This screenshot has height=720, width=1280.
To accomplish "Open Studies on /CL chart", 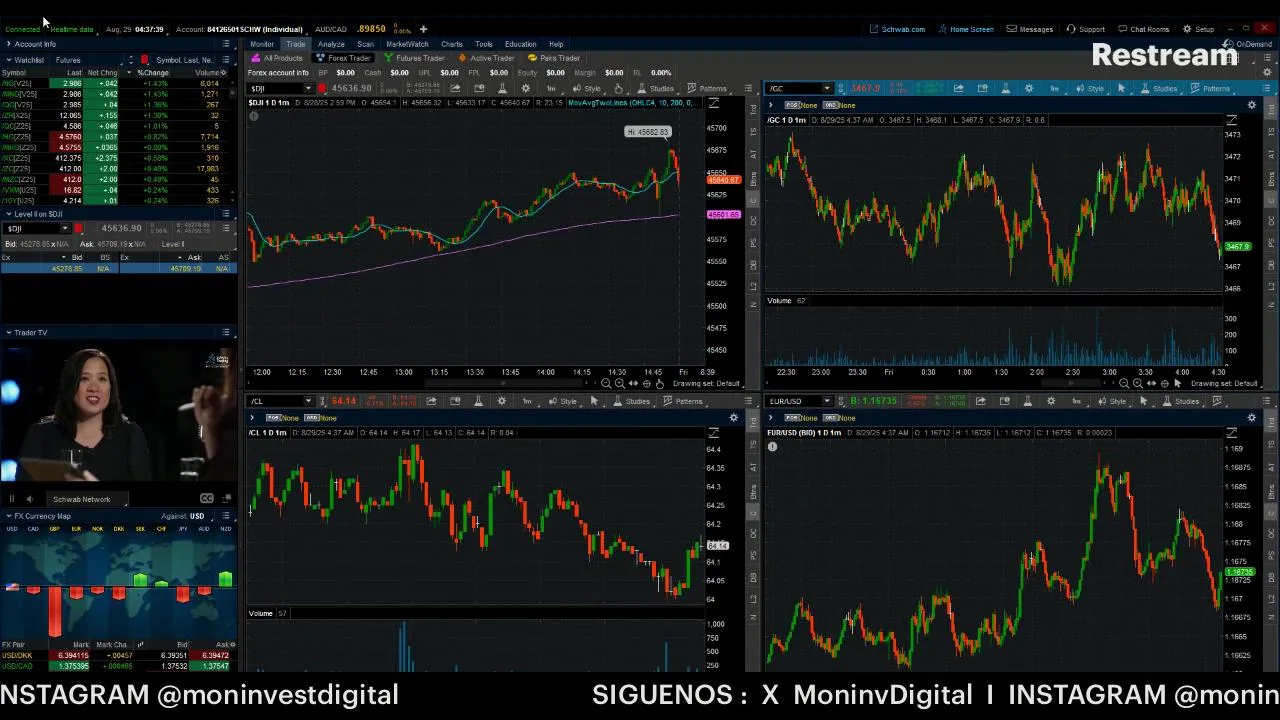I will click(632, 401).
